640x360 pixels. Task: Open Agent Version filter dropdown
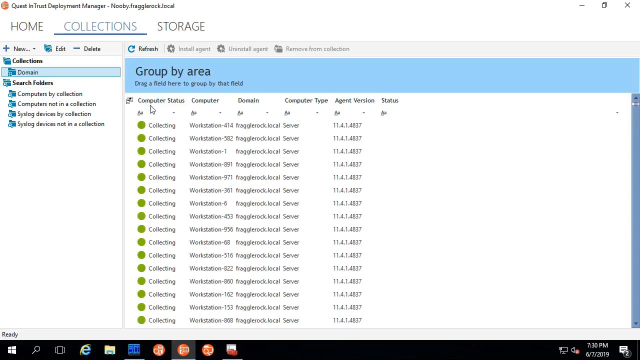[x=364, y=113]
